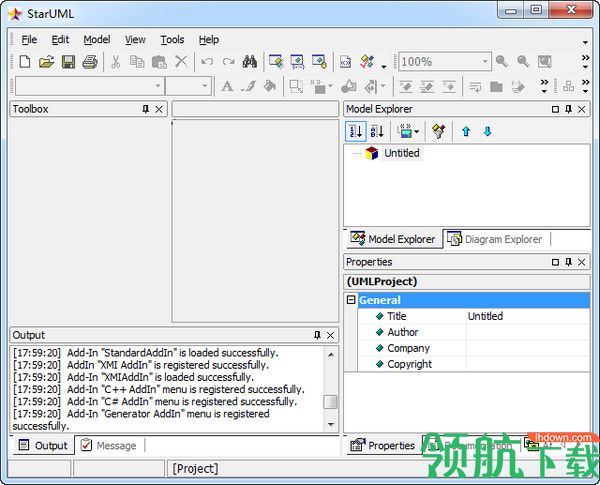Click the Company property row

point(474,348)
